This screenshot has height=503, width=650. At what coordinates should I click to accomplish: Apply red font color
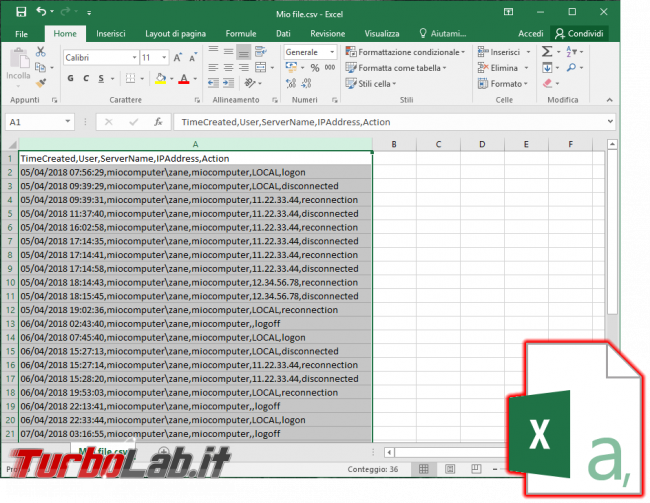click(x=184, y=78)
